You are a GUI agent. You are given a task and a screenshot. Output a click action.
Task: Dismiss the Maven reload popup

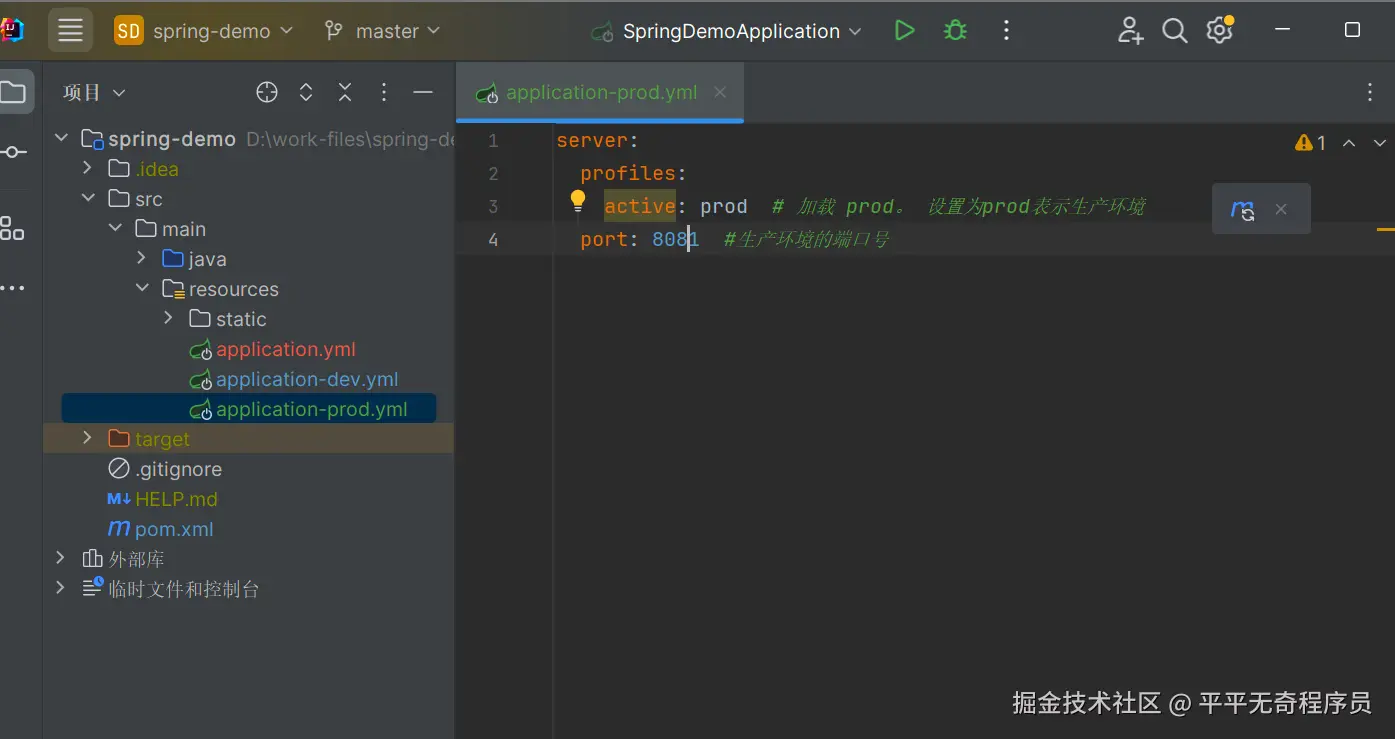tap(1281, 210)
